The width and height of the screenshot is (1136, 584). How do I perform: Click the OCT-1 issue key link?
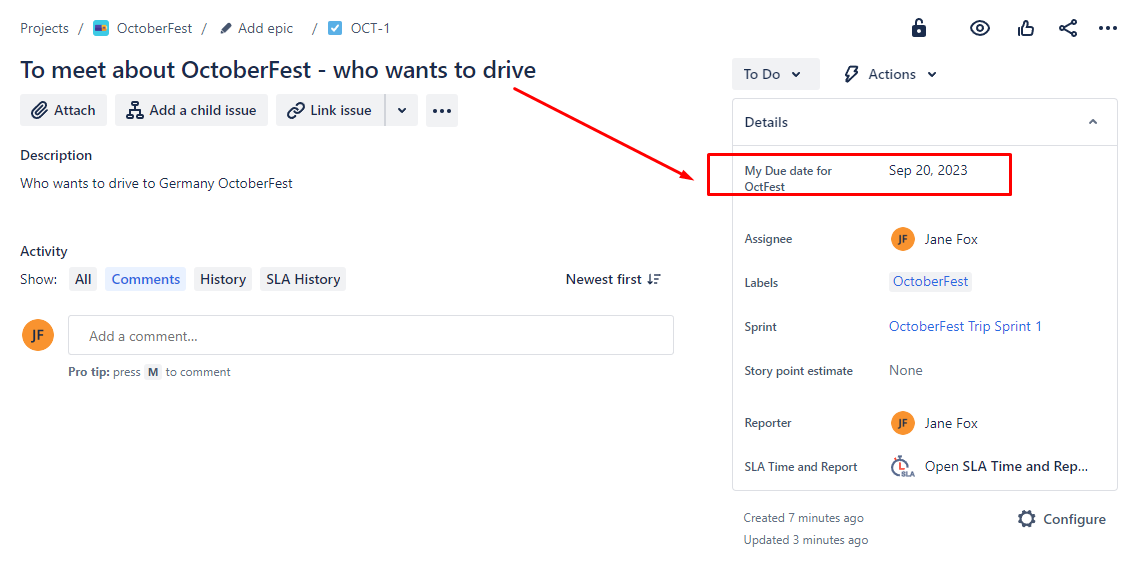[x=370, y=28]
